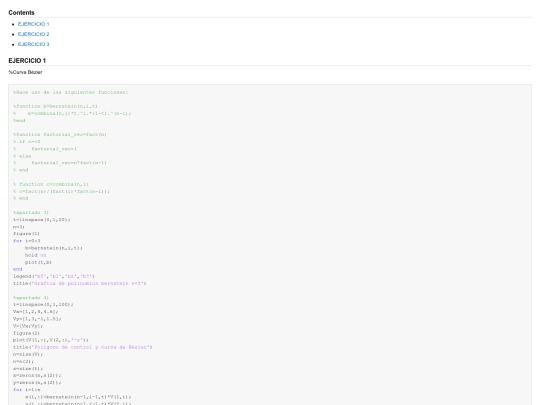Click the legend('b0','b1','b2','b3') line

click(54, 276)
